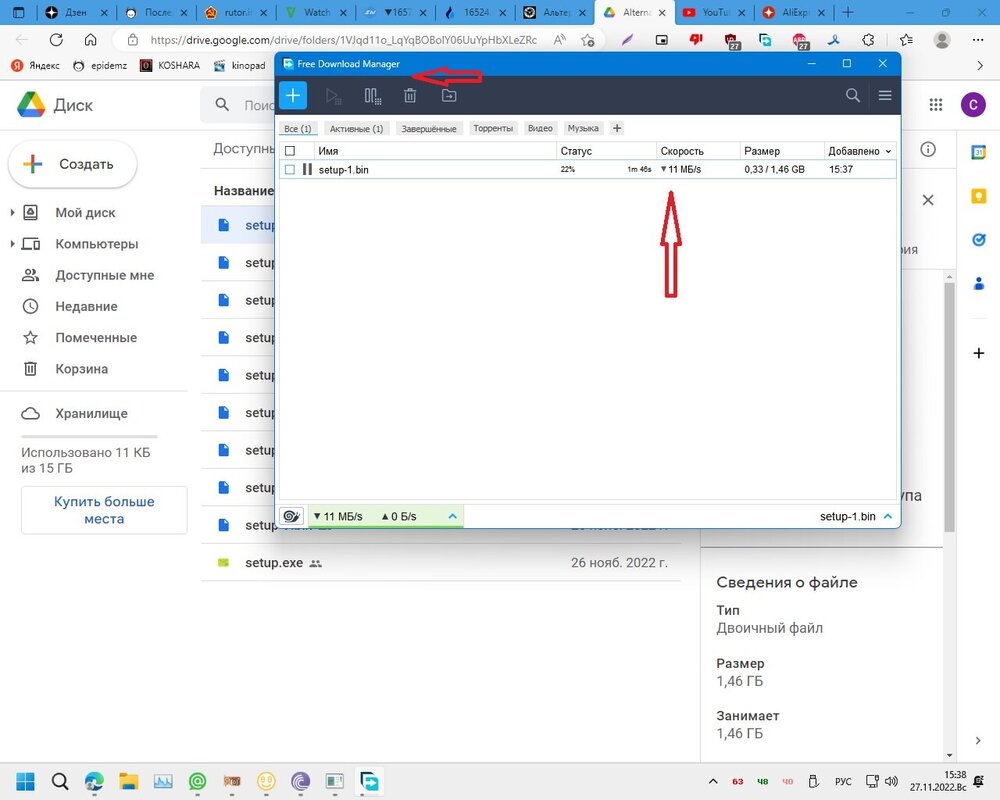The image size is (1000, 800).
Task: Open search in Free Download Manager
Action: 852,96
